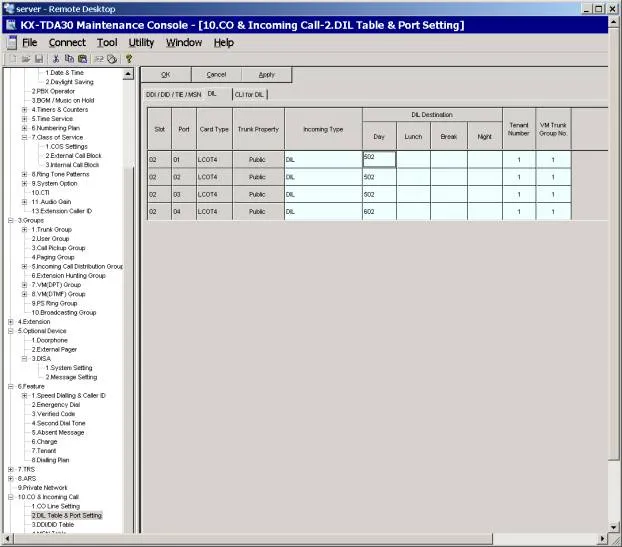The height and width of the screenshot is (547, 622).
Task: Click the Open file toolbar icon
Action: (26, 59)
